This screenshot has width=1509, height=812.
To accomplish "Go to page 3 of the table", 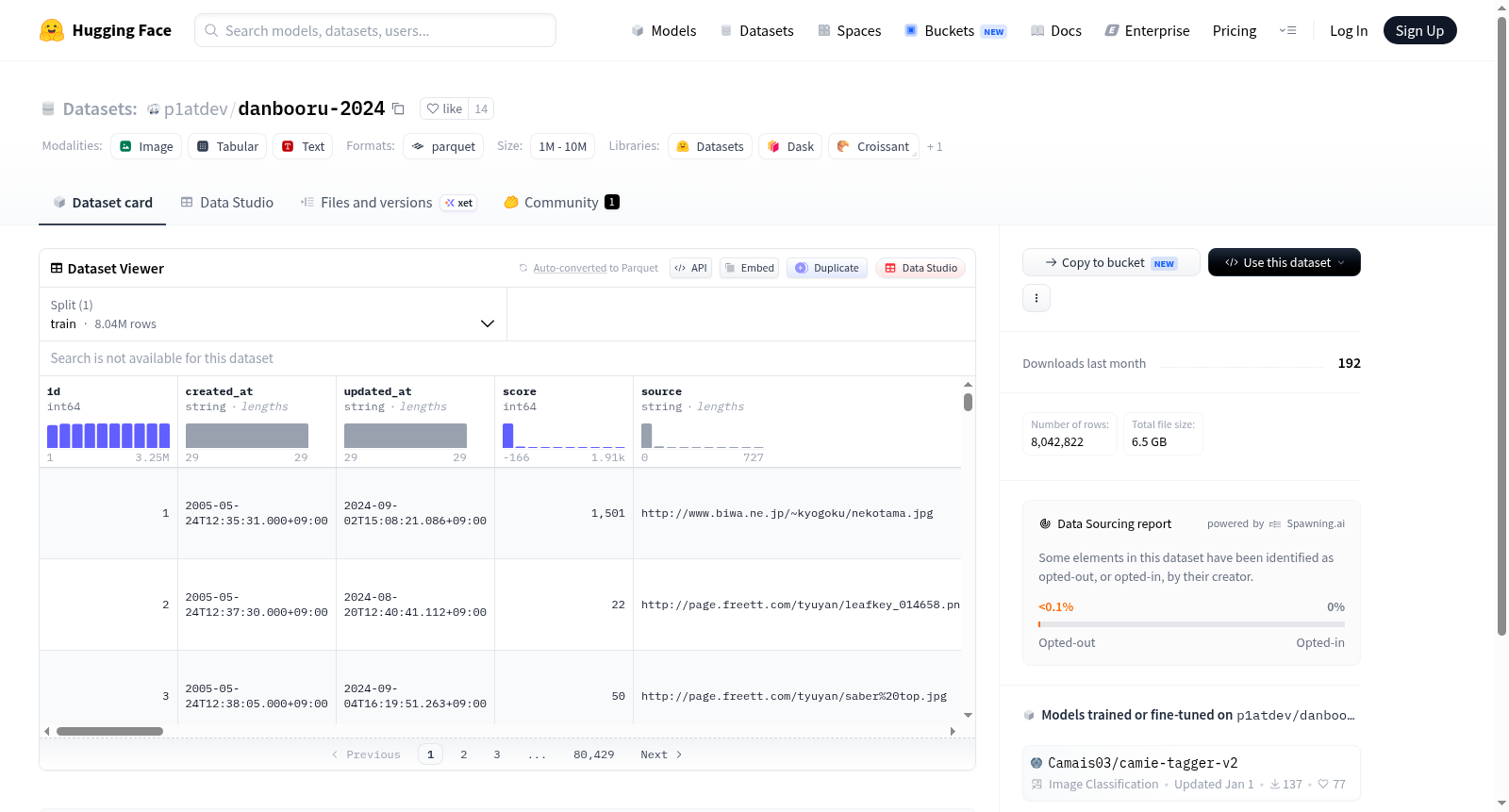I will (x=497, y=754).
